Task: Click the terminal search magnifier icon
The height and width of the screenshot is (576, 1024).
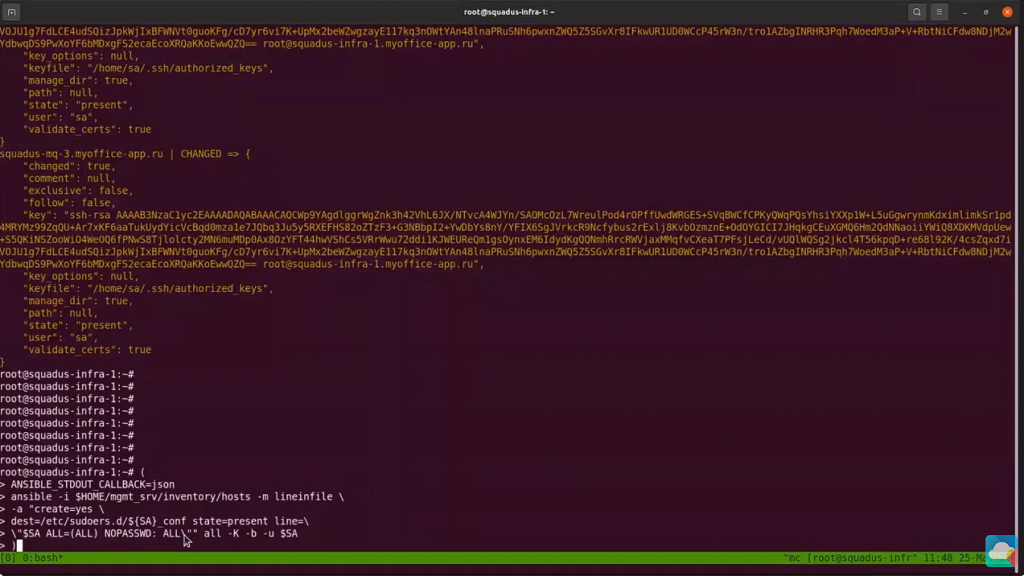Action: tap(917, 12)
